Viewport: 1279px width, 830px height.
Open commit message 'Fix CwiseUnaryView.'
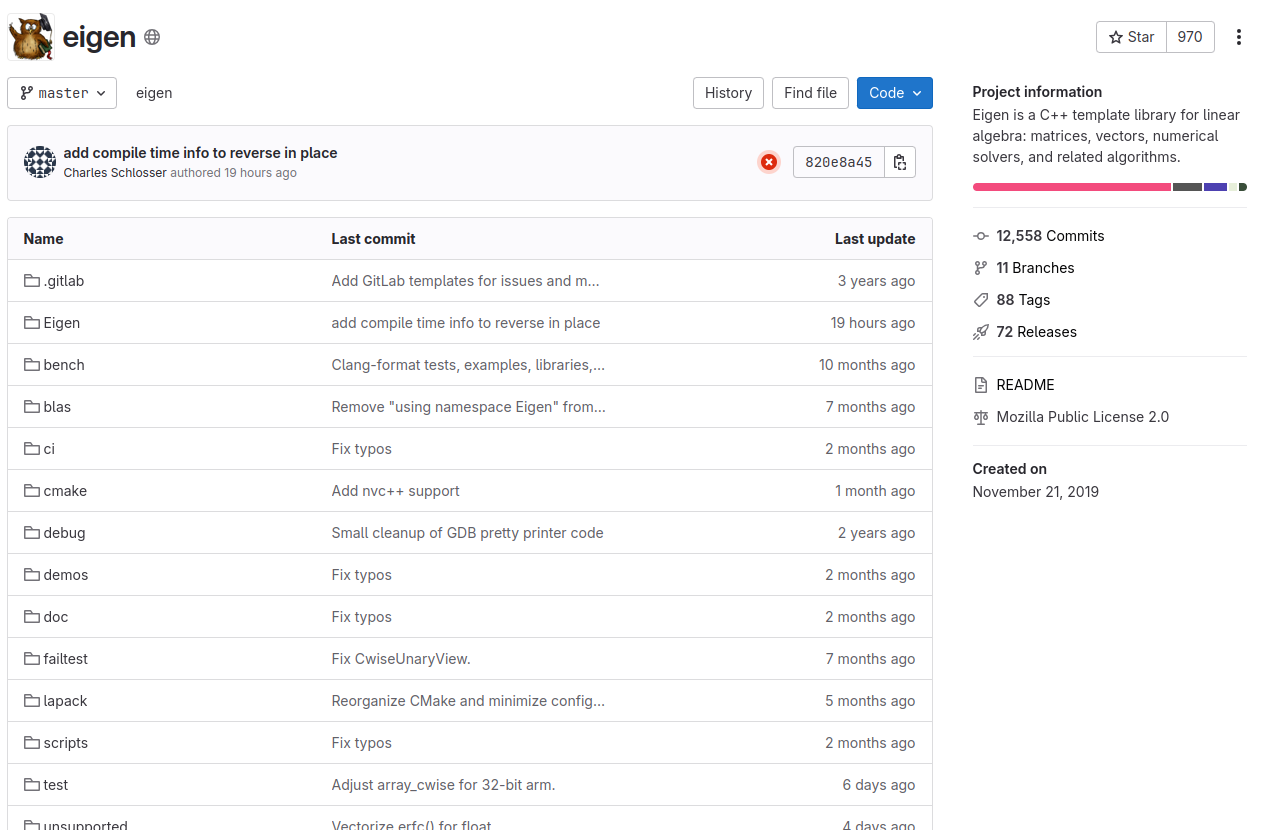(x=401, y=658)
